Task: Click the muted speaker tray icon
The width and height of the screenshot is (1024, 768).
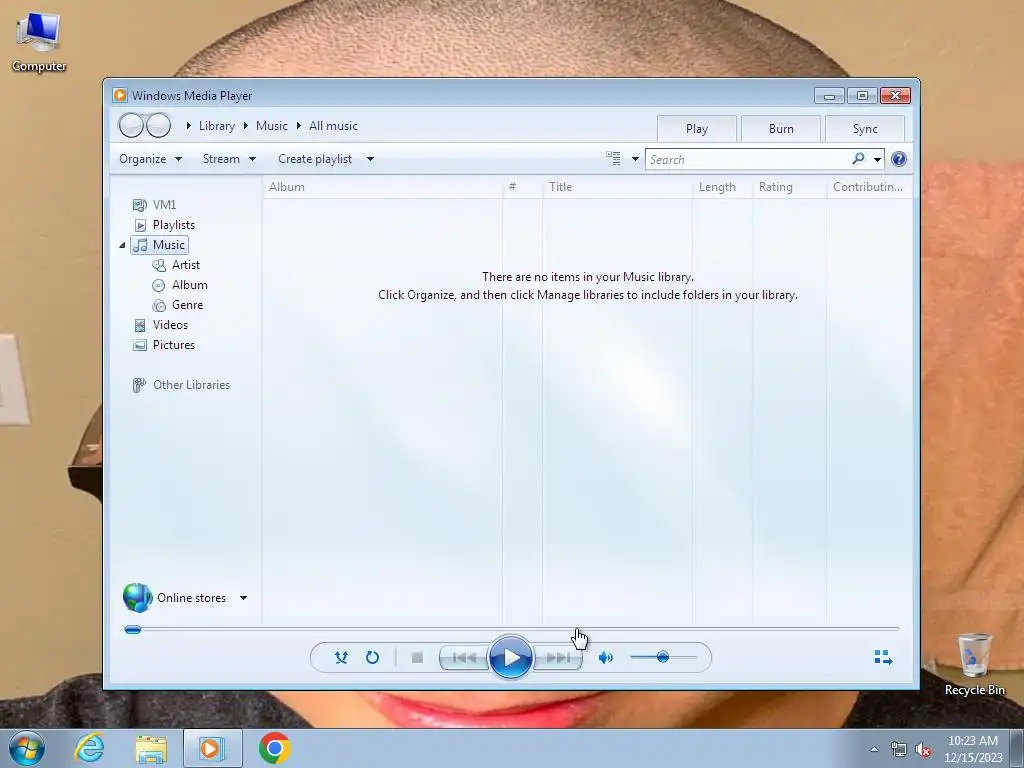Action: (923, 750)
